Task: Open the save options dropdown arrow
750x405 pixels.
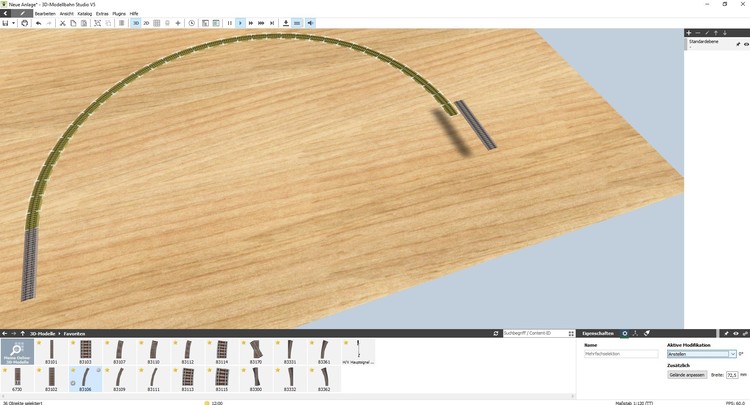Action: pos(13,23)
